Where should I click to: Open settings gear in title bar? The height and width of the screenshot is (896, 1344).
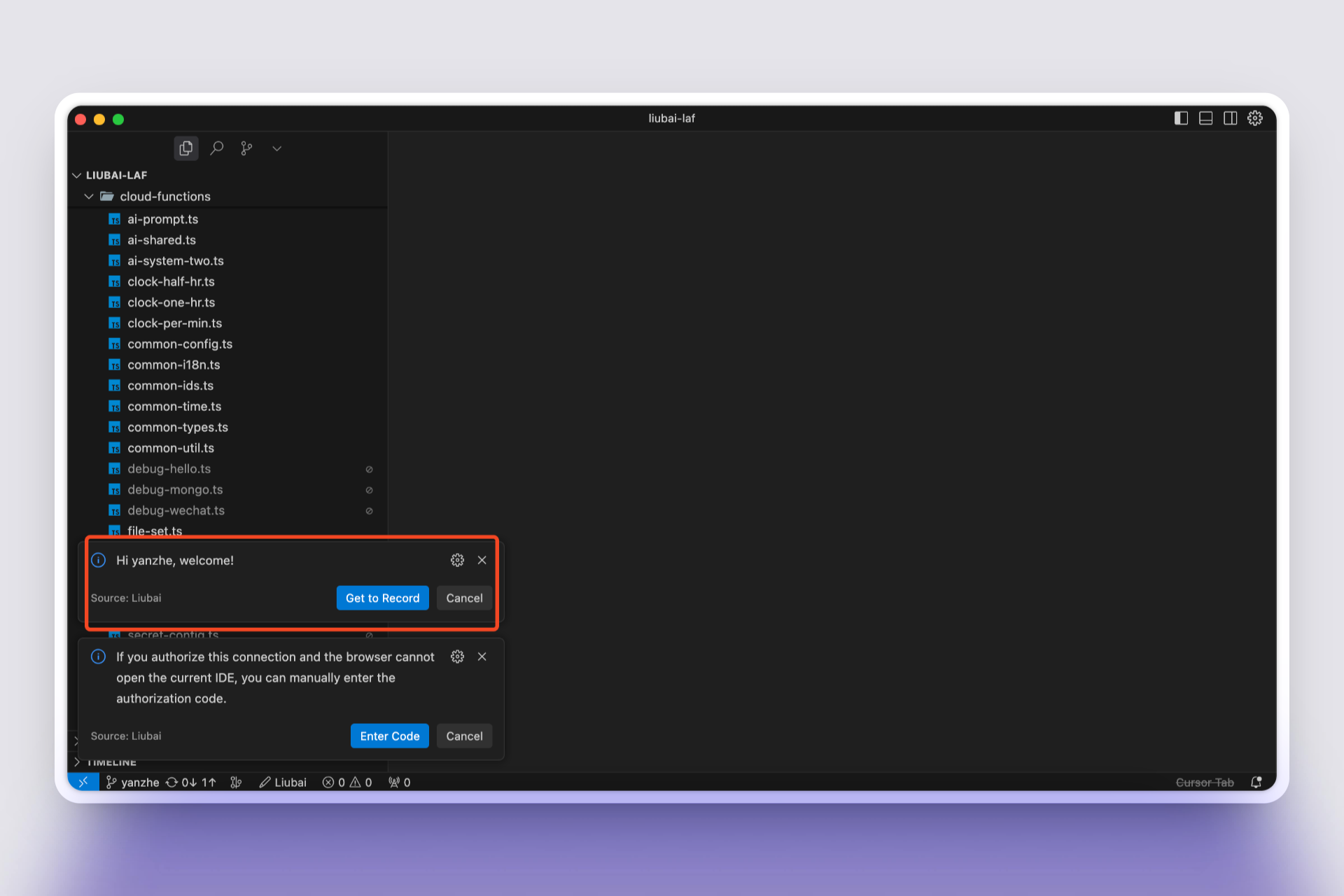point(1255,118)
